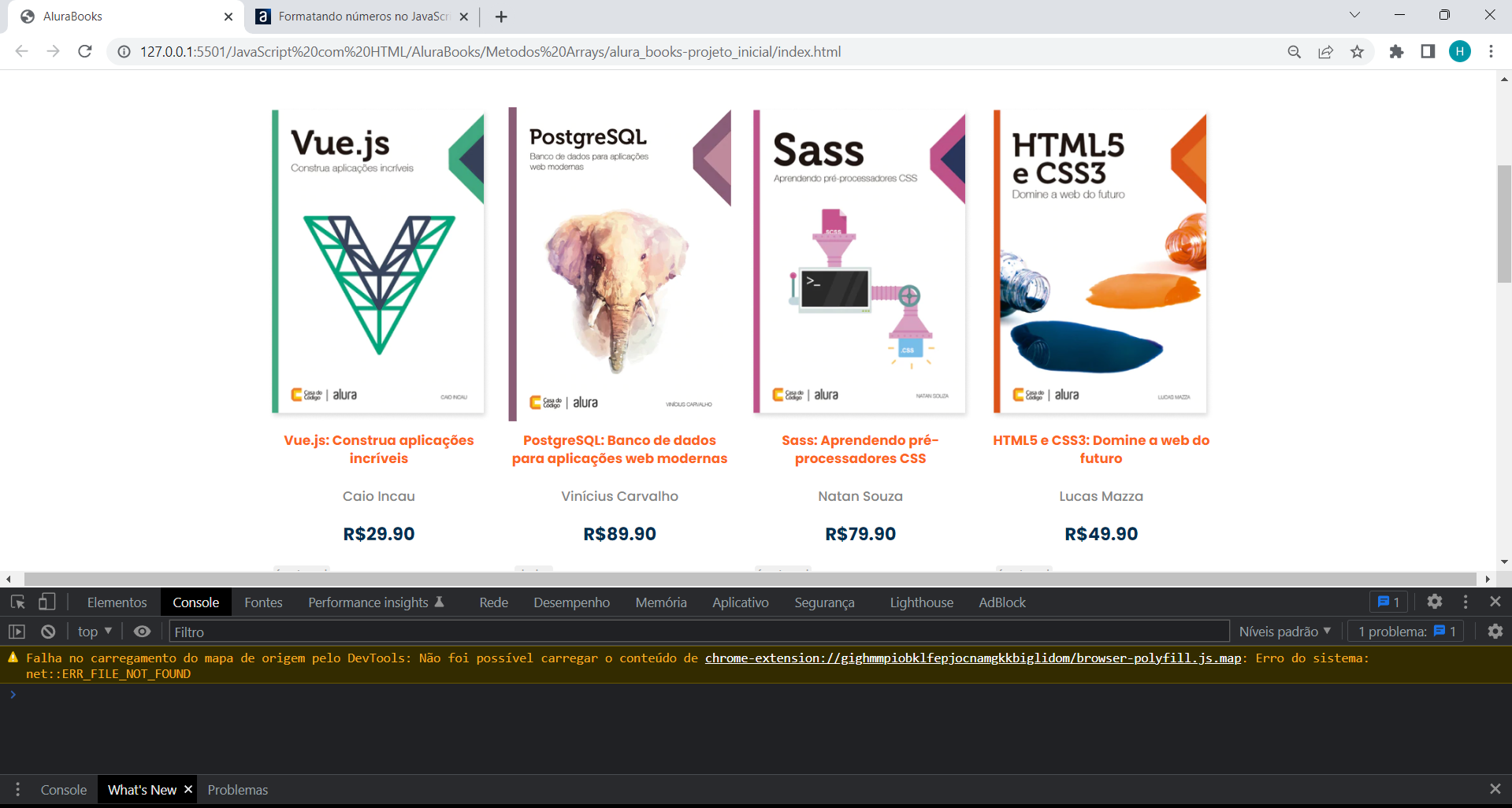The image size is (1512, 808).
Task: Open the tab search chevron
Action: 1354,15
